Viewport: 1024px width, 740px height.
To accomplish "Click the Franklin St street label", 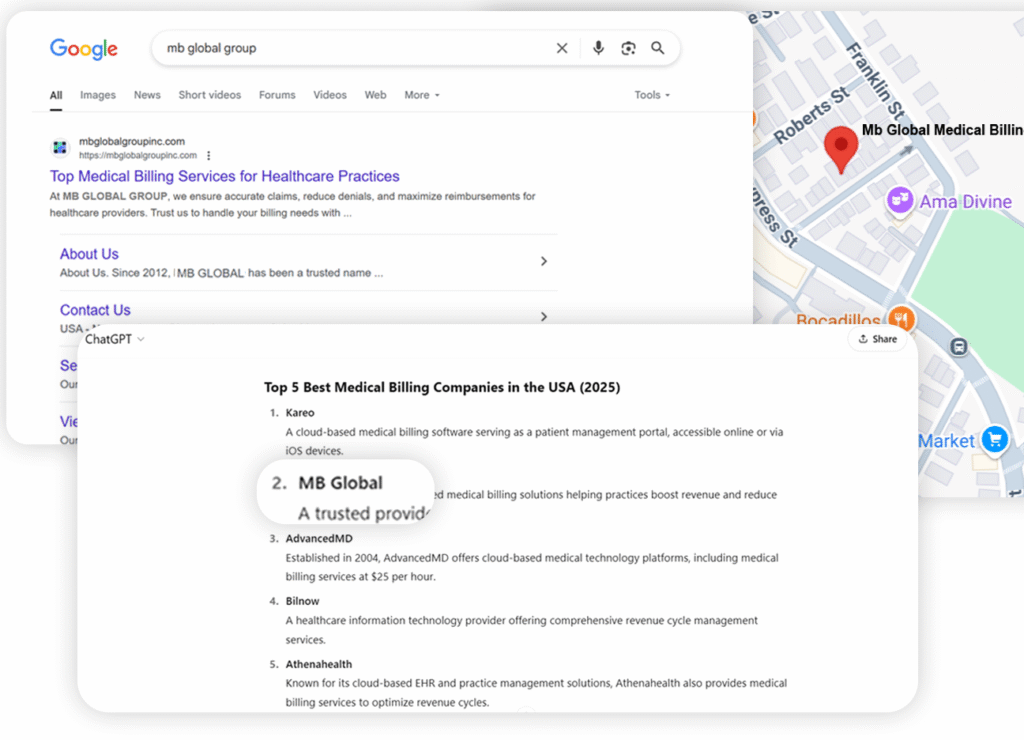I will [876, 82].
